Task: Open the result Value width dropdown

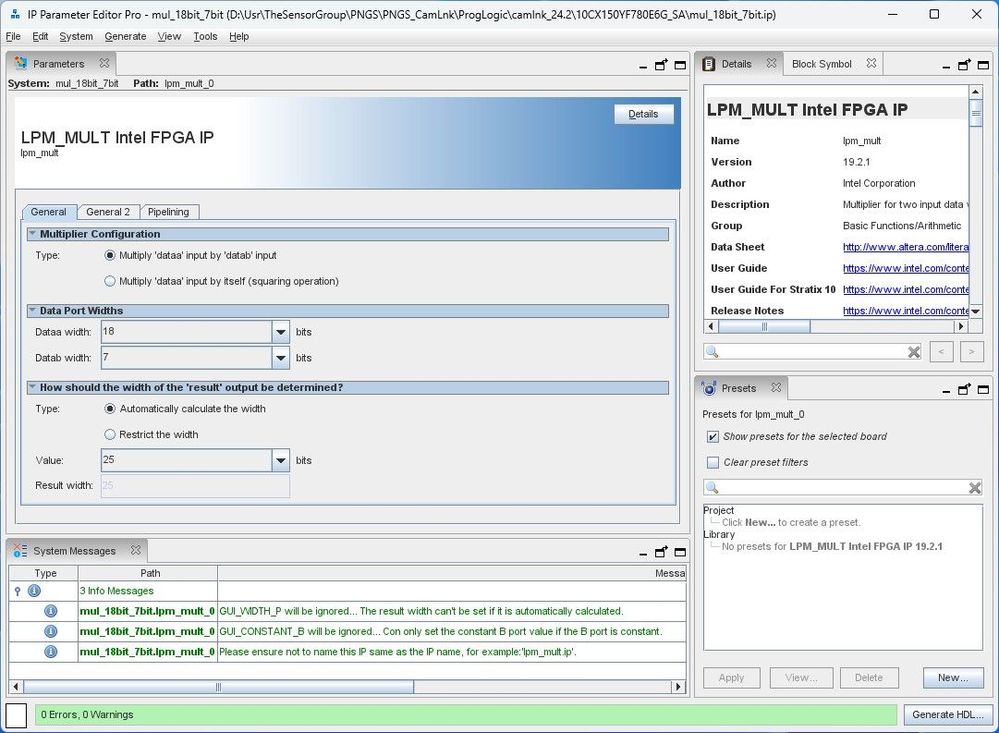Action: (281, 460)
